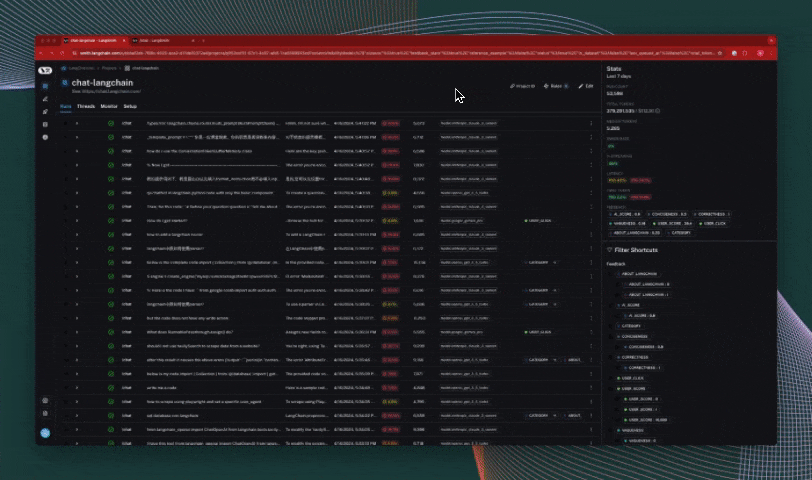Image resolution: width=812 pixels, height=480 pixels.
Task: Copy the Project ID
Action: pos(525,86)
